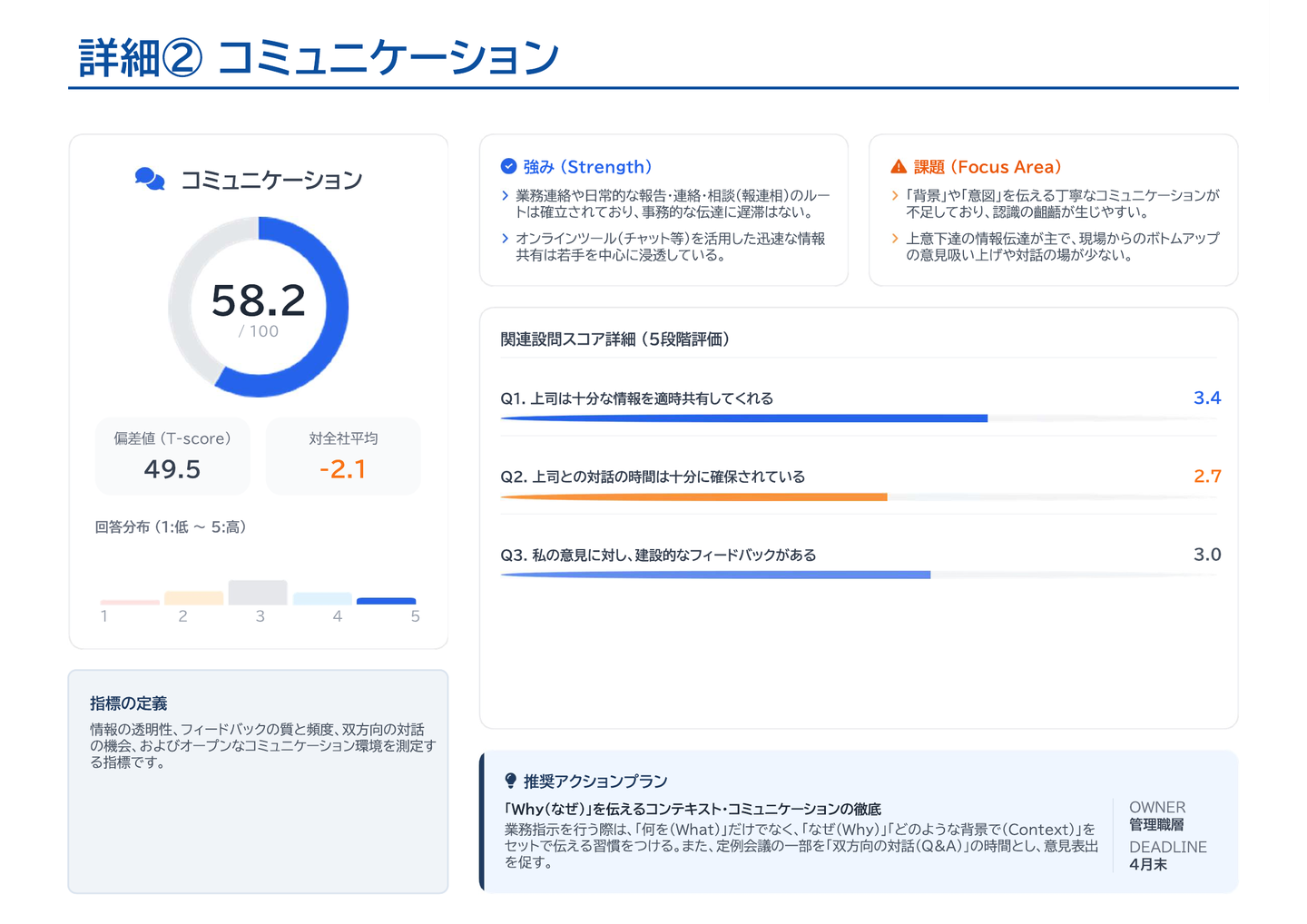The height and width of the screenshot is (924, 1307).
Task: Click the orange Q2 score bar
Action: [693, 496]
